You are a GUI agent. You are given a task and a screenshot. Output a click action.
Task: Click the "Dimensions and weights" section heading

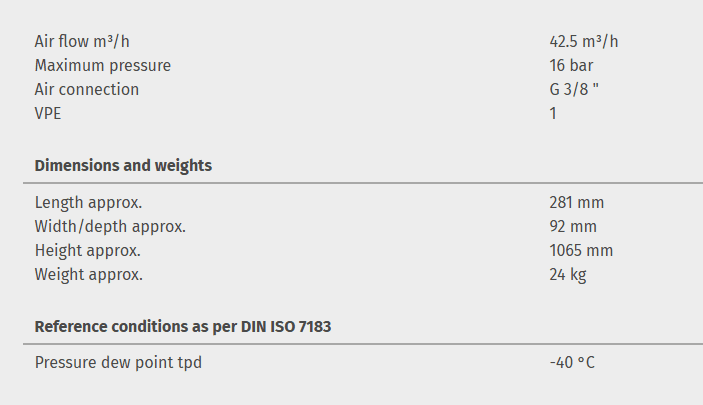(123, 165)
